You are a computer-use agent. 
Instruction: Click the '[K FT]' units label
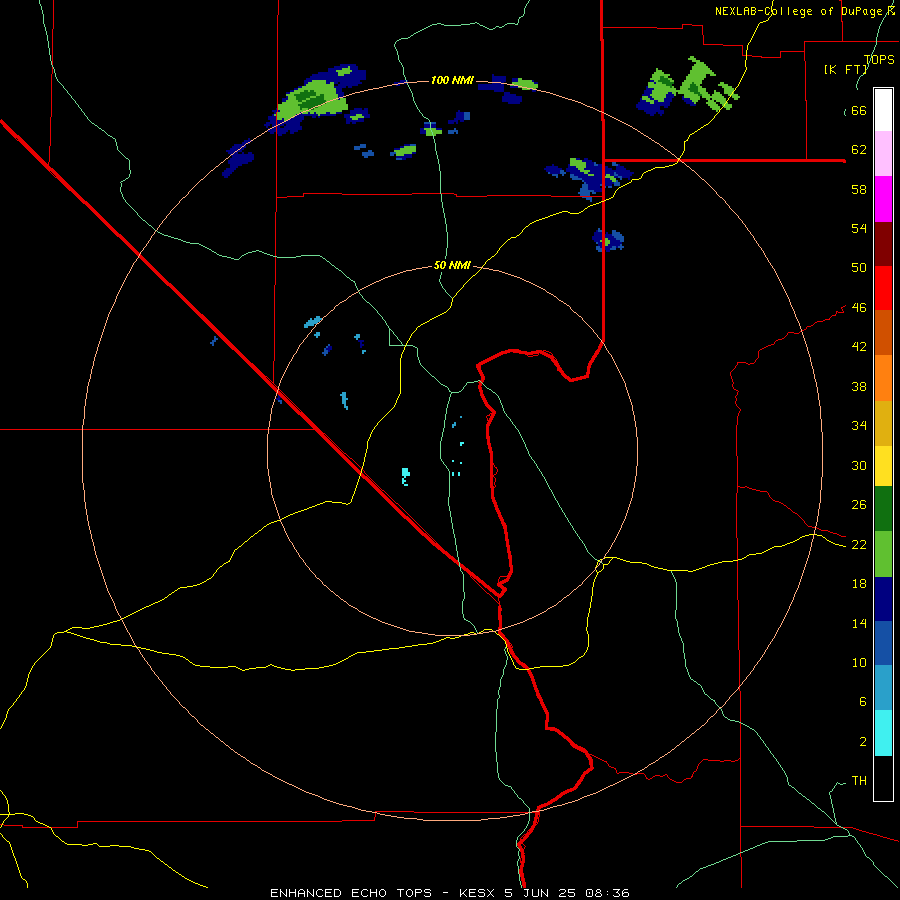tap(845, 69)
